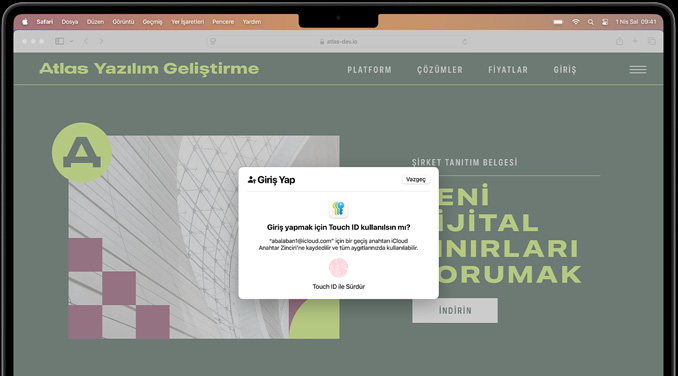Click the İNDİRİN download button
The height and width of the screenshot is (376, 678).
455,310
